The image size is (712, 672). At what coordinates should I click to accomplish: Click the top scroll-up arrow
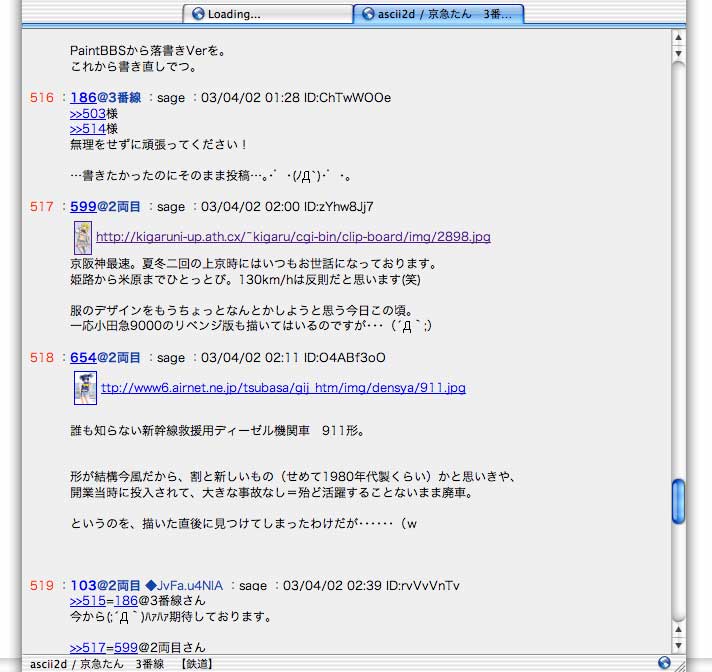click(678, 37)
